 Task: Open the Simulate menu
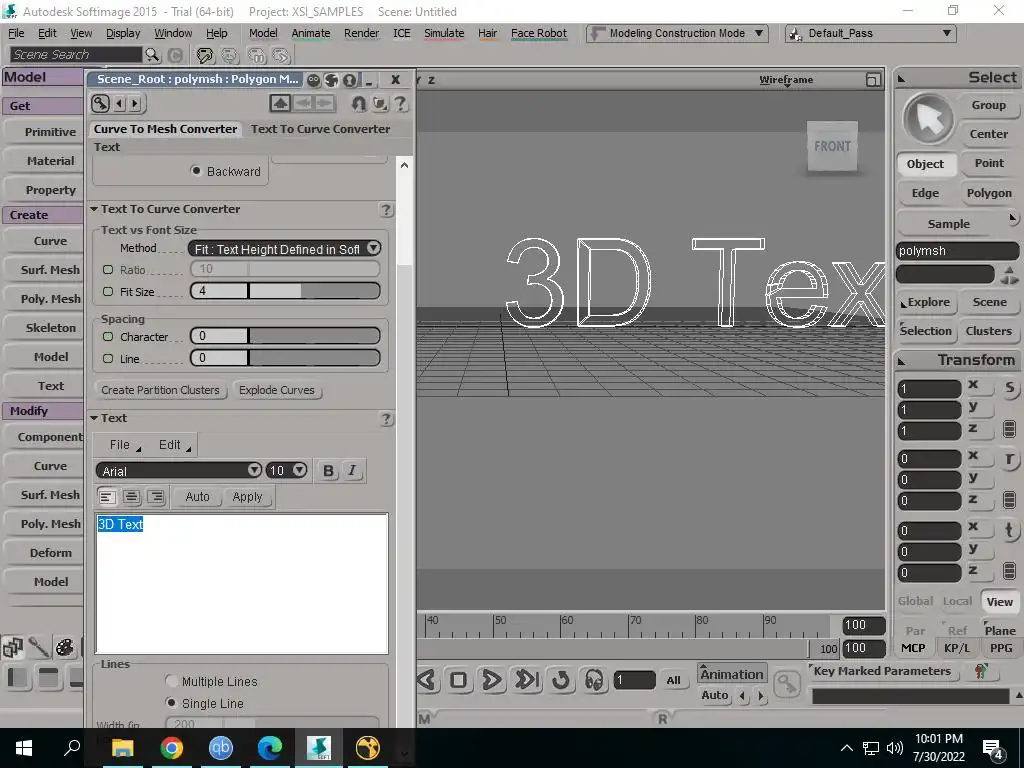[x=444, y=33]
